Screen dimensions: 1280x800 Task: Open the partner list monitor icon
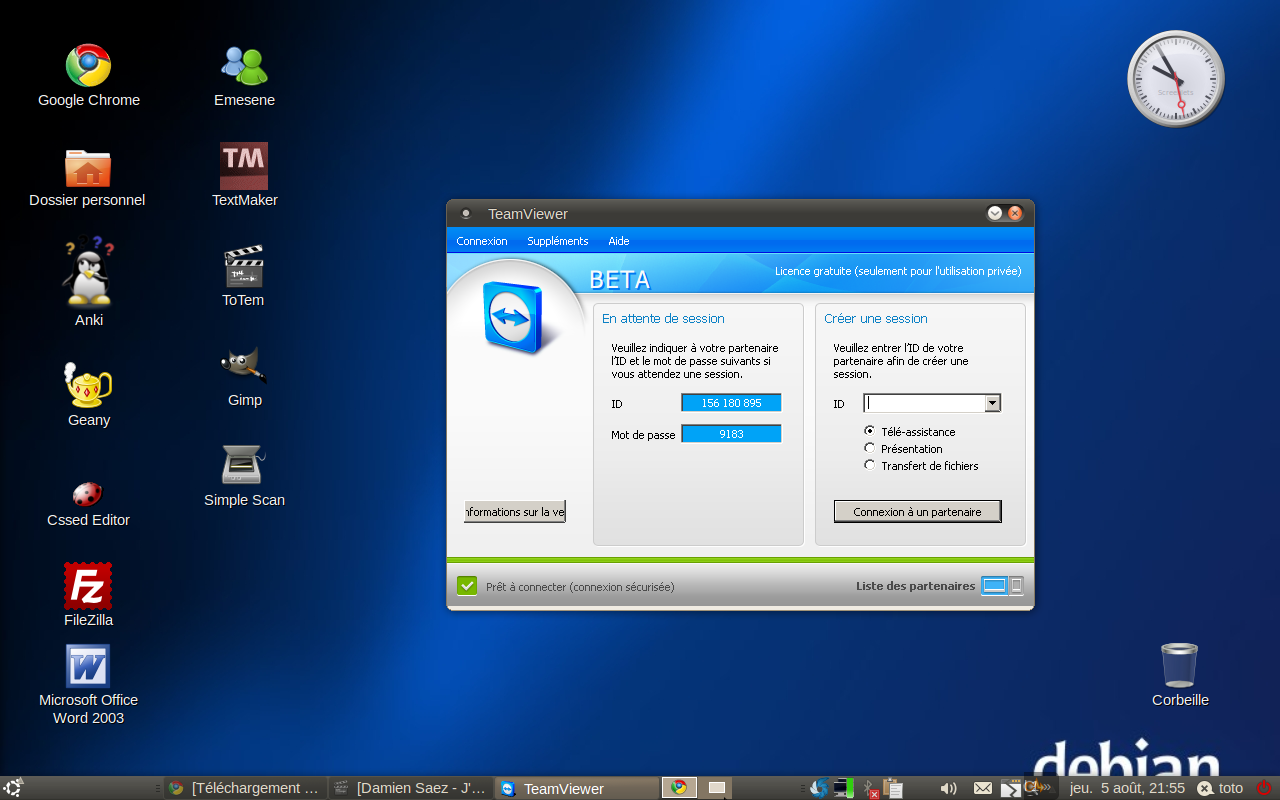click(994, 586)
